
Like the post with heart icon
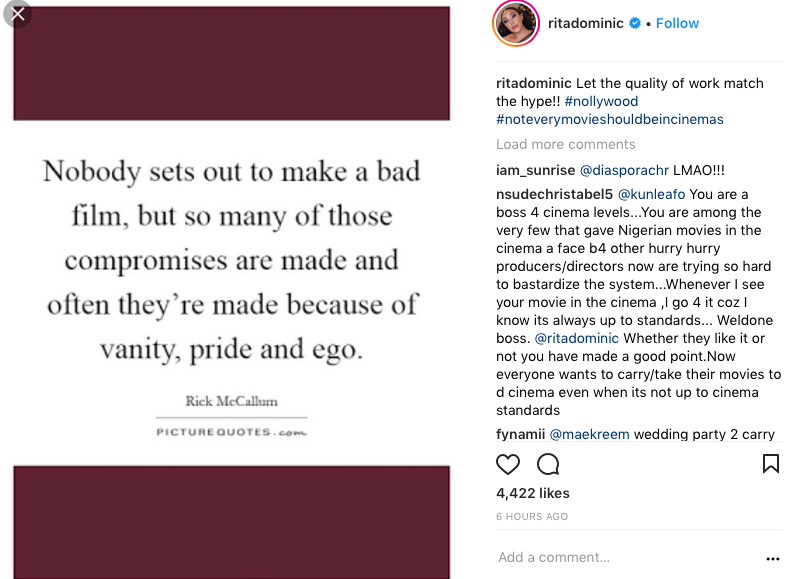tap(507, 464)
